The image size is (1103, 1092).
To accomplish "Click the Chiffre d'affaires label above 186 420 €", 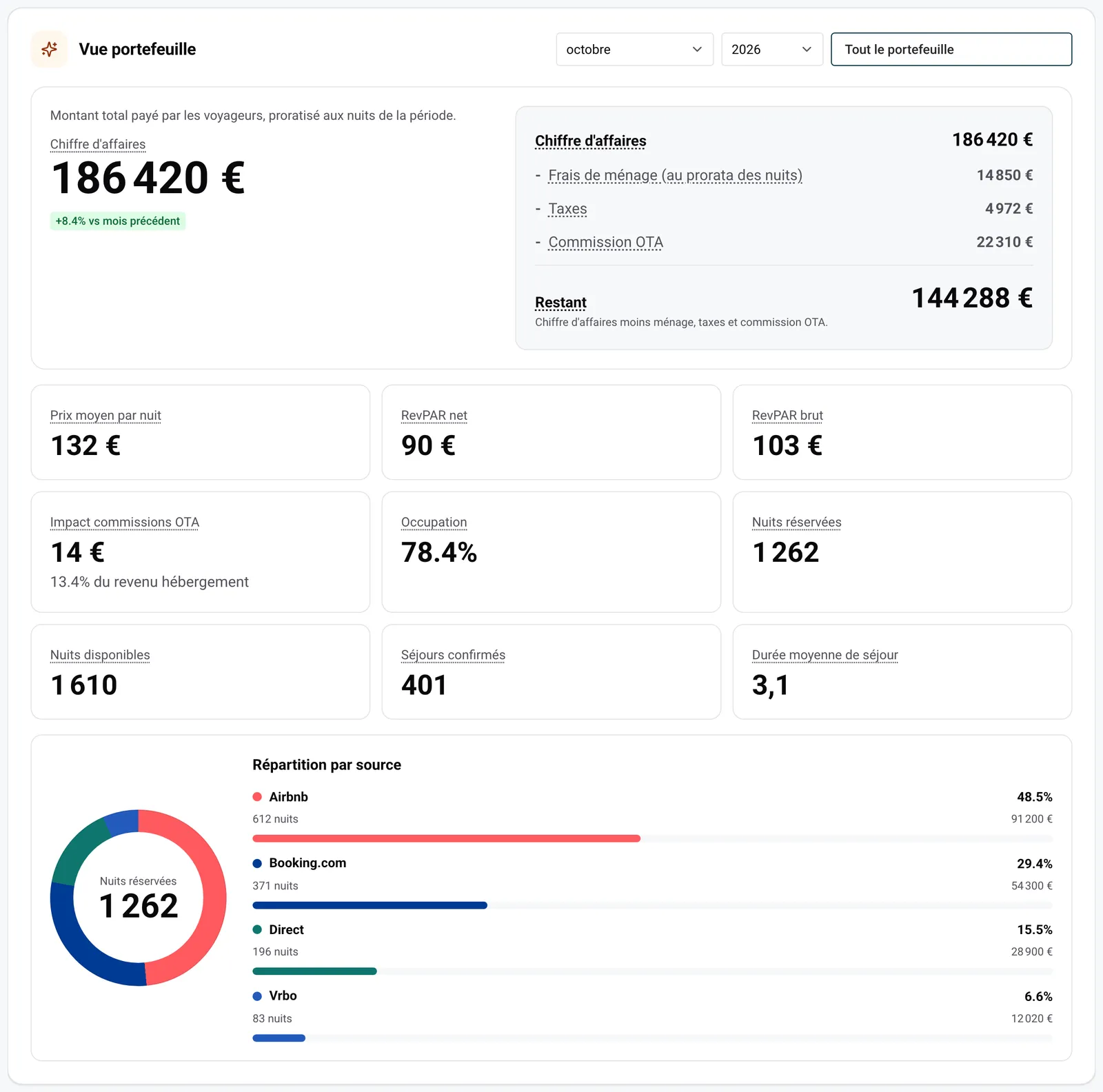I will point(98,144).
